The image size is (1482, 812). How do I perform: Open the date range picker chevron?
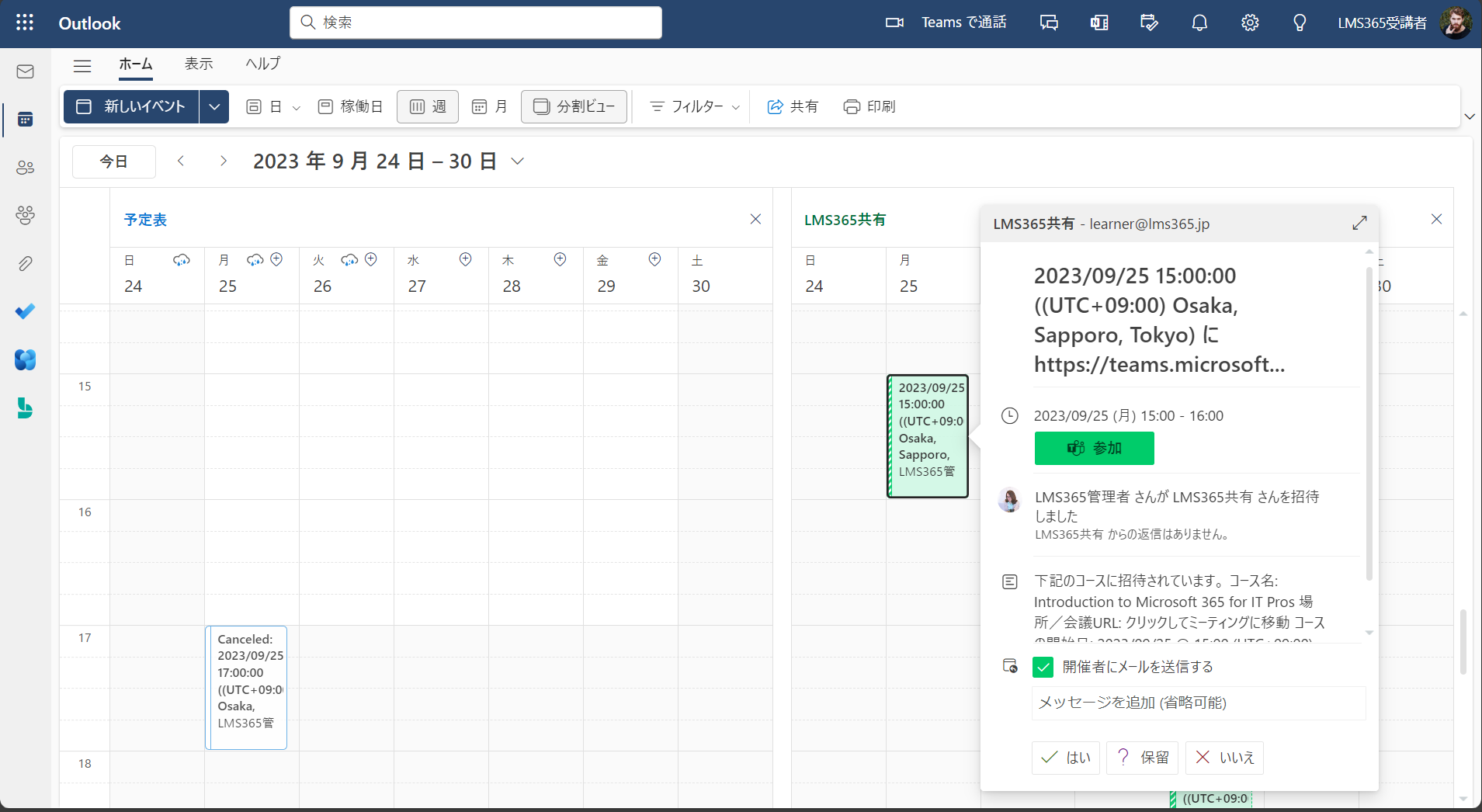point(518,161)
